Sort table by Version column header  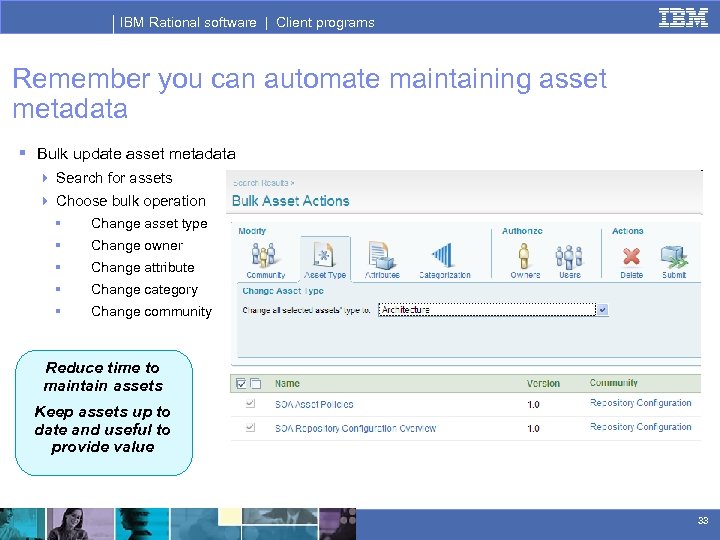coord(543,383)
